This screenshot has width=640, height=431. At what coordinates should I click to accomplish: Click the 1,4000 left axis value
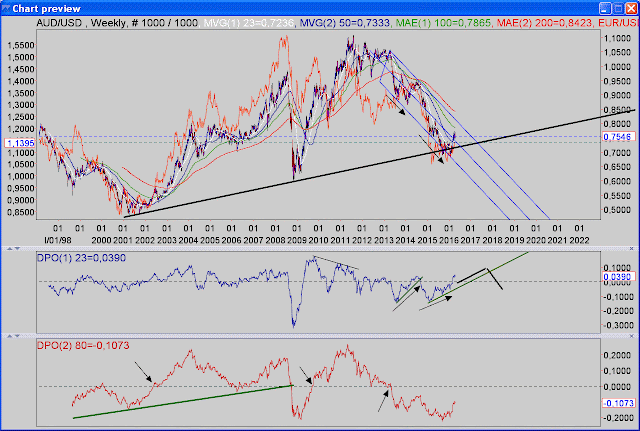(21, 81)
